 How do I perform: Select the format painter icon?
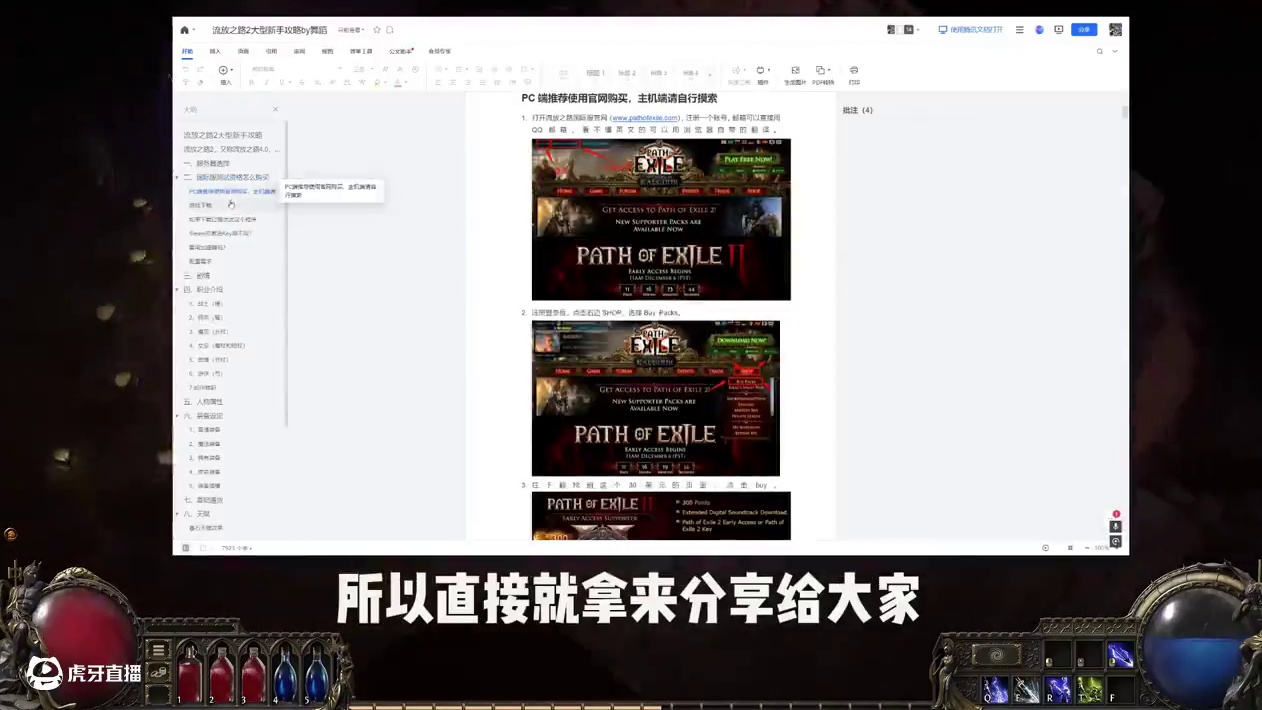(x=202, y=83)
